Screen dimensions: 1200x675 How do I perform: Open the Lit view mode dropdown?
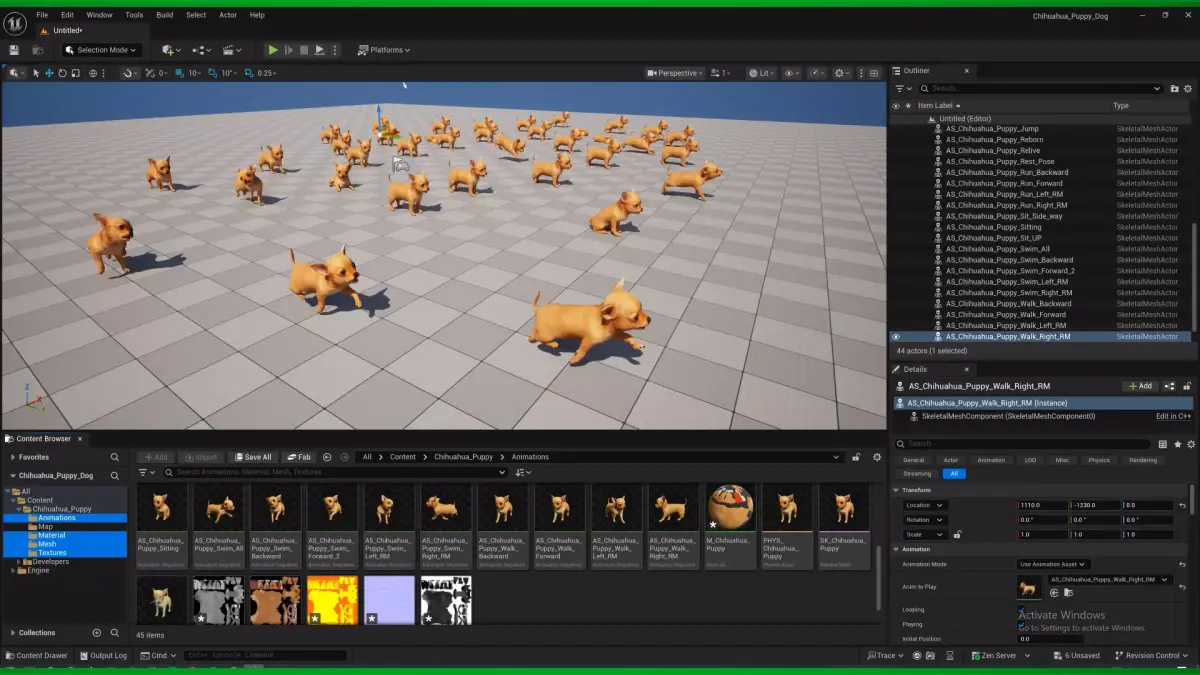click(761, 73)
